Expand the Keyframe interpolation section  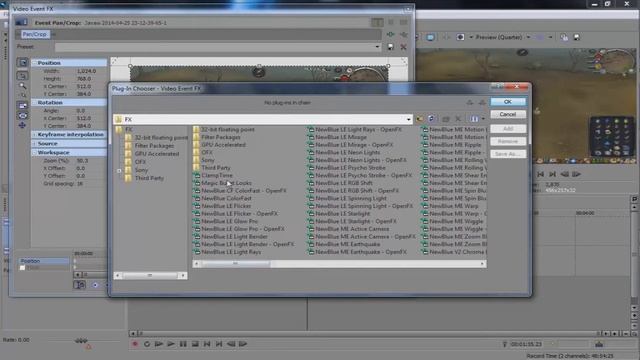(x=35, y=134)
